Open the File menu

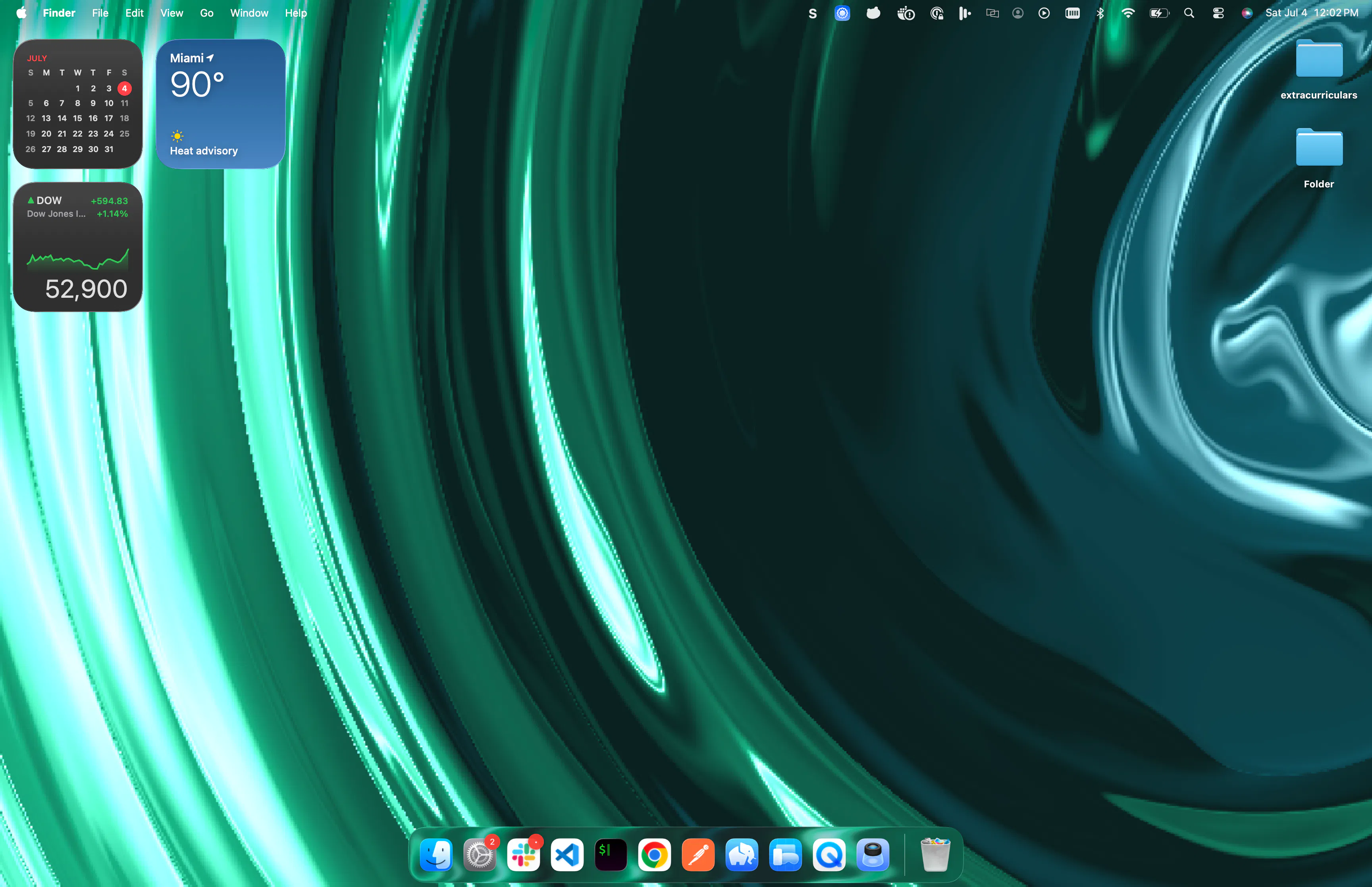(x=100, y=13)
